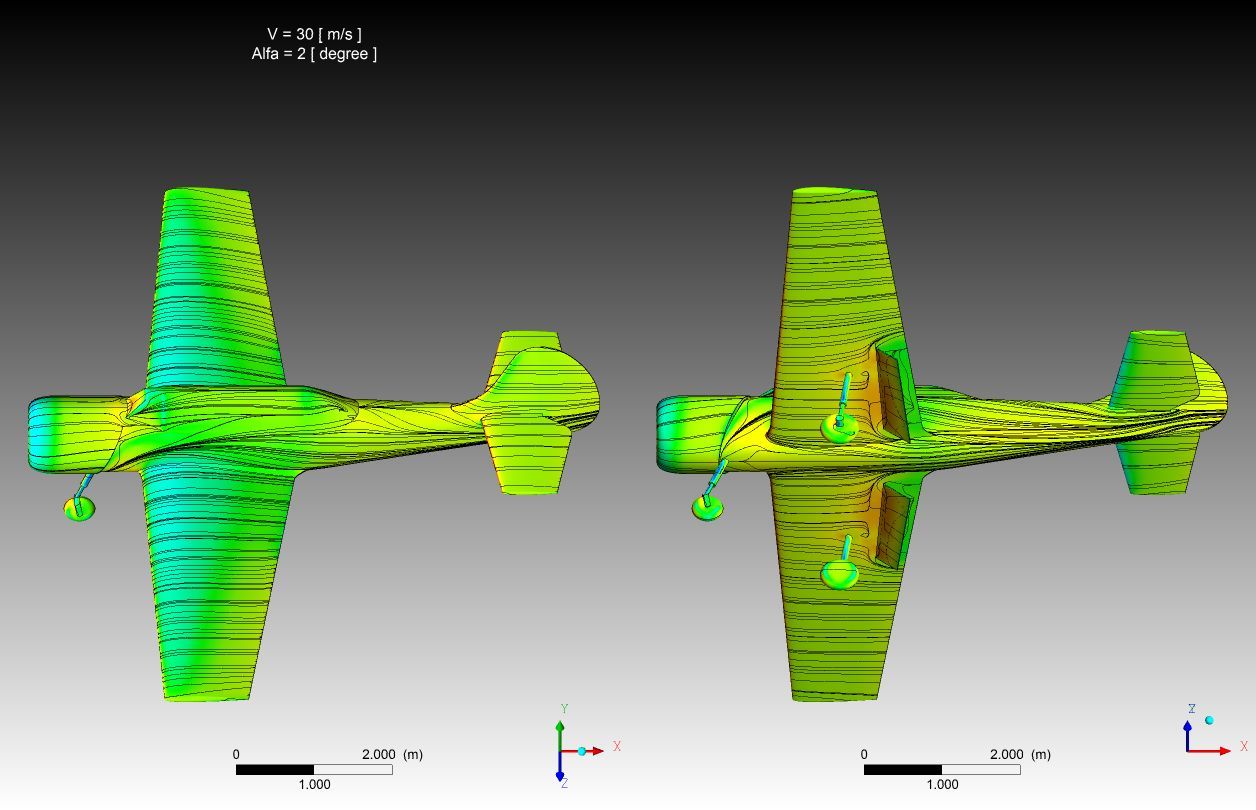This screenshot has height=810, width=1256.
Task: Select the V = 30 [m/s] annotation
Action: [314, 34]
